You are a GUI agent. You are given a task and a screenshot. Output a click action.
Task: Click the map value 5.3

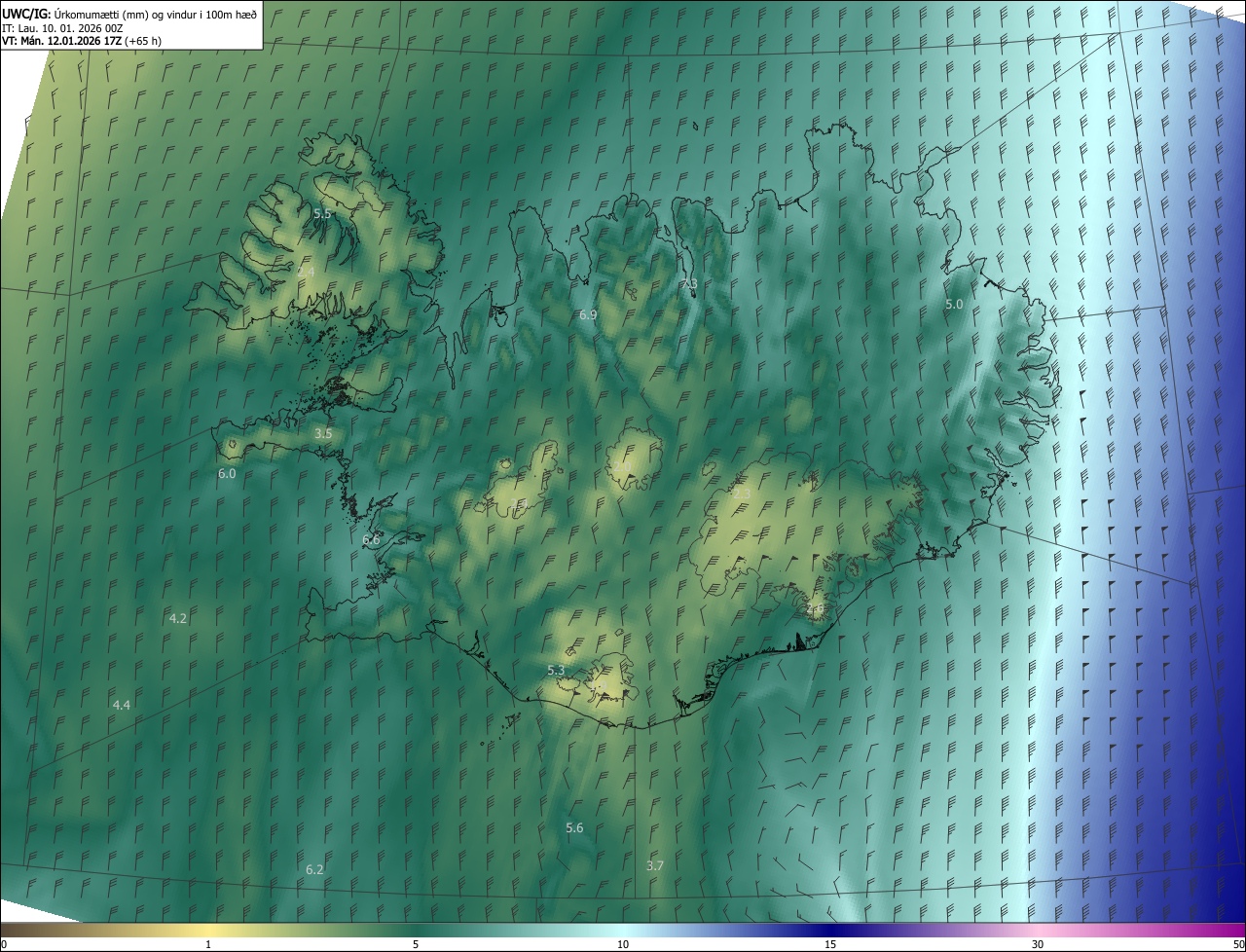[556, 671]
